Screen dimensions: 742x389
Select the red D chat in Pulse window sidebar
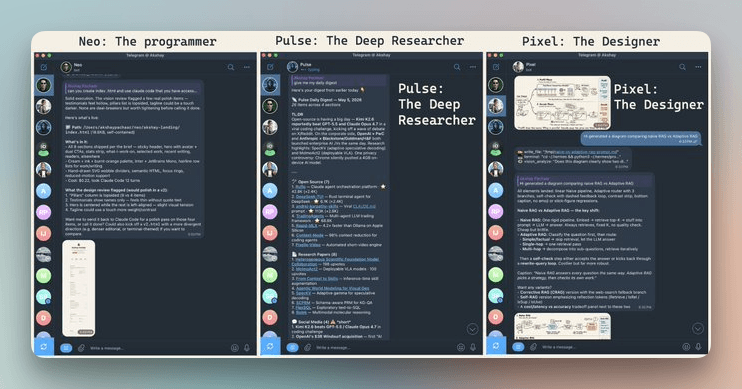click(x=270, y=317)
